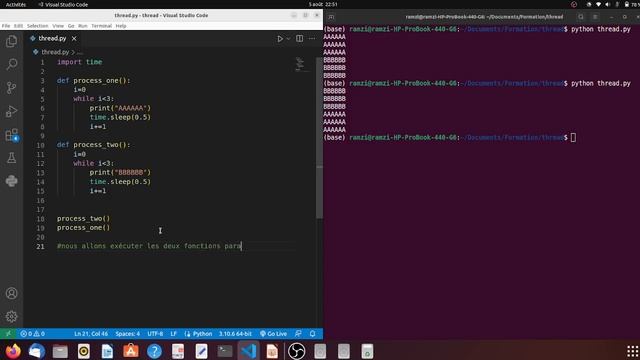Open Files manager from the dock

(60, 351)
